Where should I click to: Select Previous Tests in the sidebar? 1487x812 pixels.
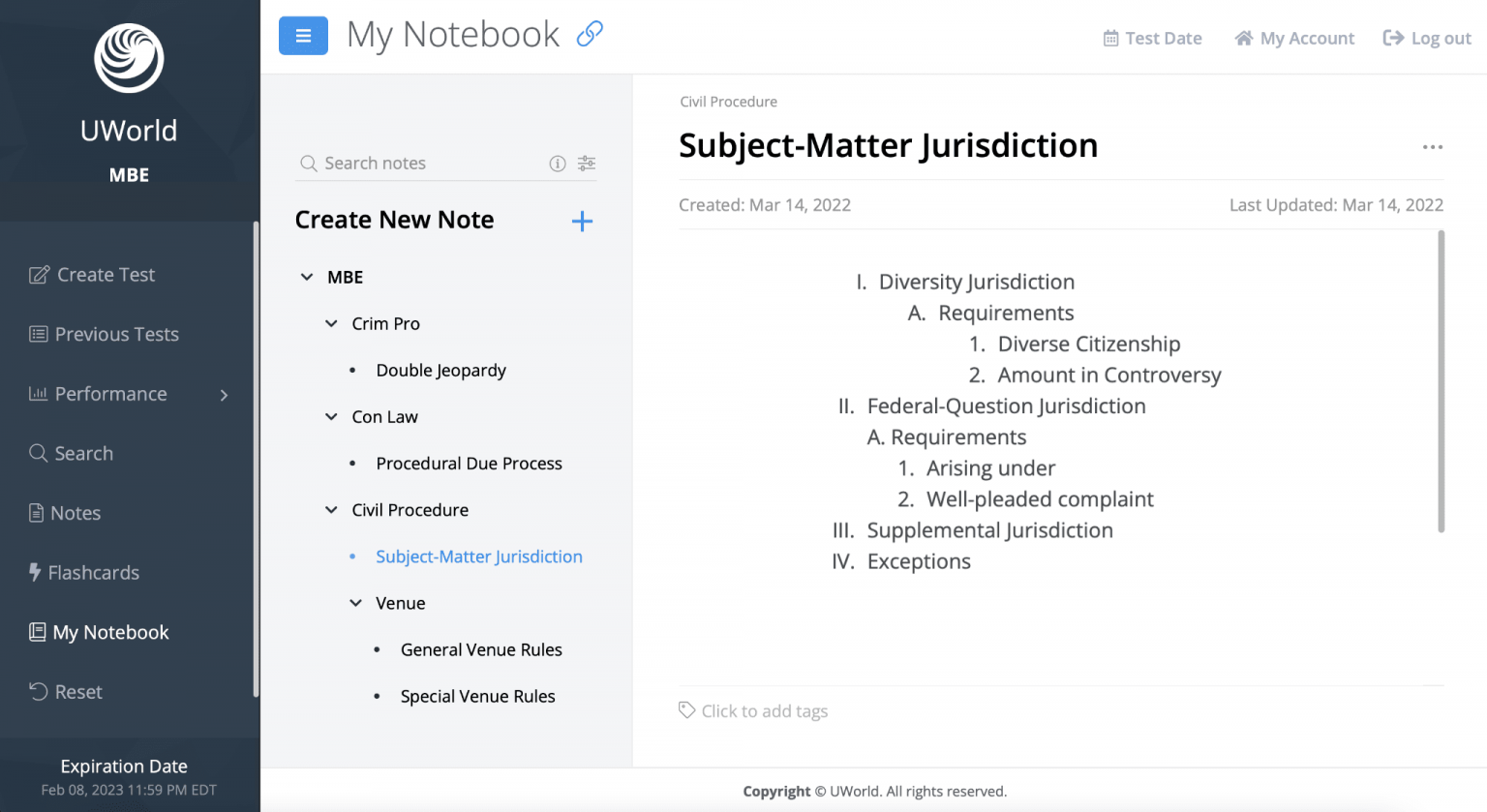tap(116, 334)
